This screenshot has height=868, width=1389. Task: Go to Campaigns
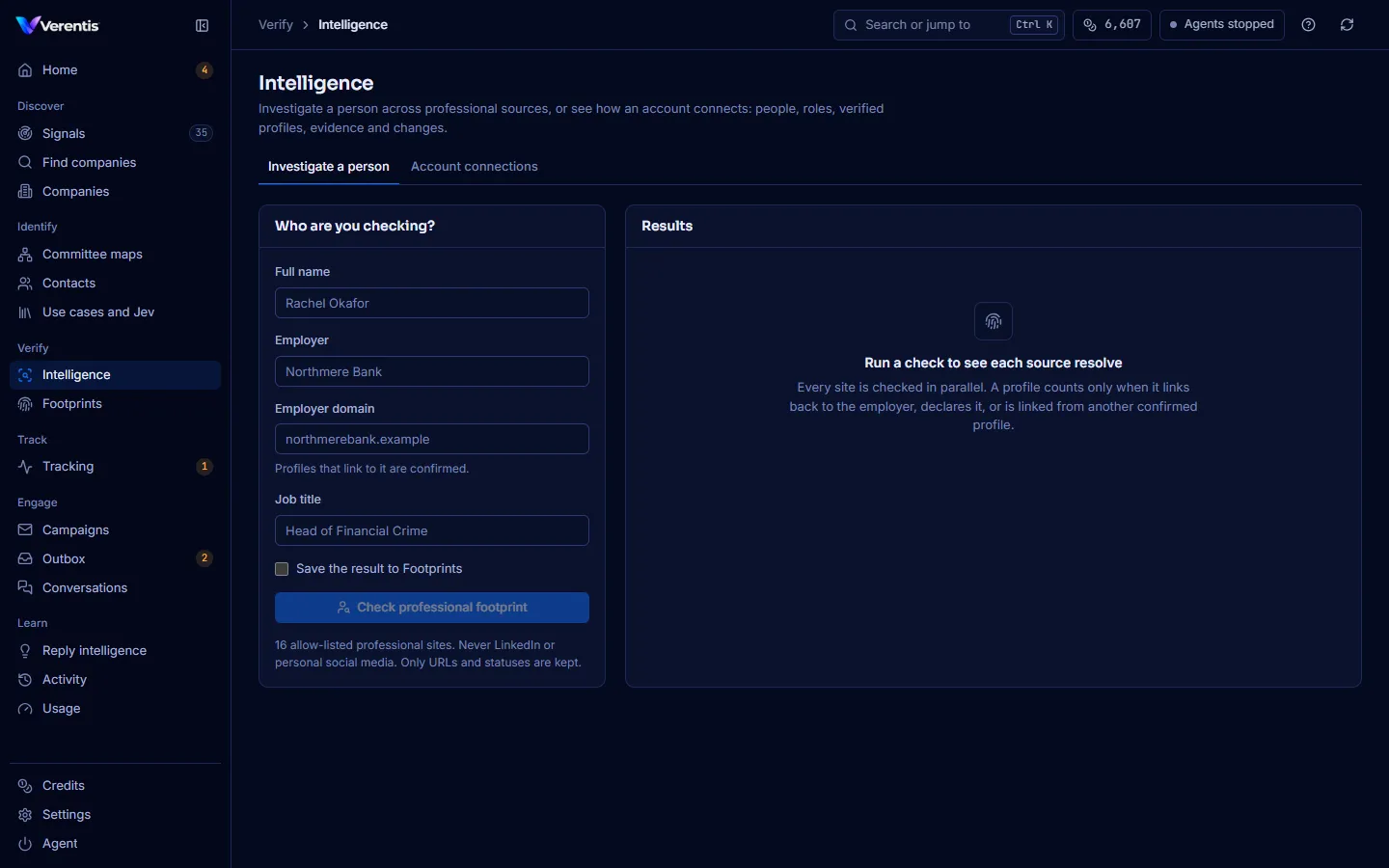tap(115, 529)
